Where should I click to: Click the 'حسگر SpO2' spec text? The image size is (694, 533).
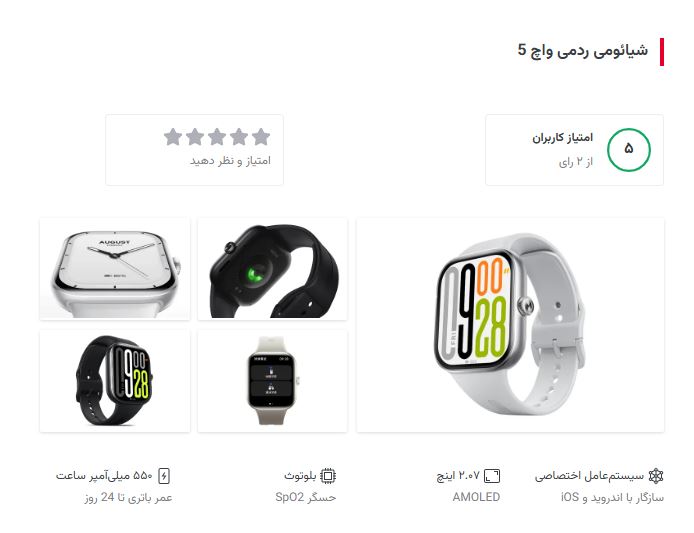[305, 498]
